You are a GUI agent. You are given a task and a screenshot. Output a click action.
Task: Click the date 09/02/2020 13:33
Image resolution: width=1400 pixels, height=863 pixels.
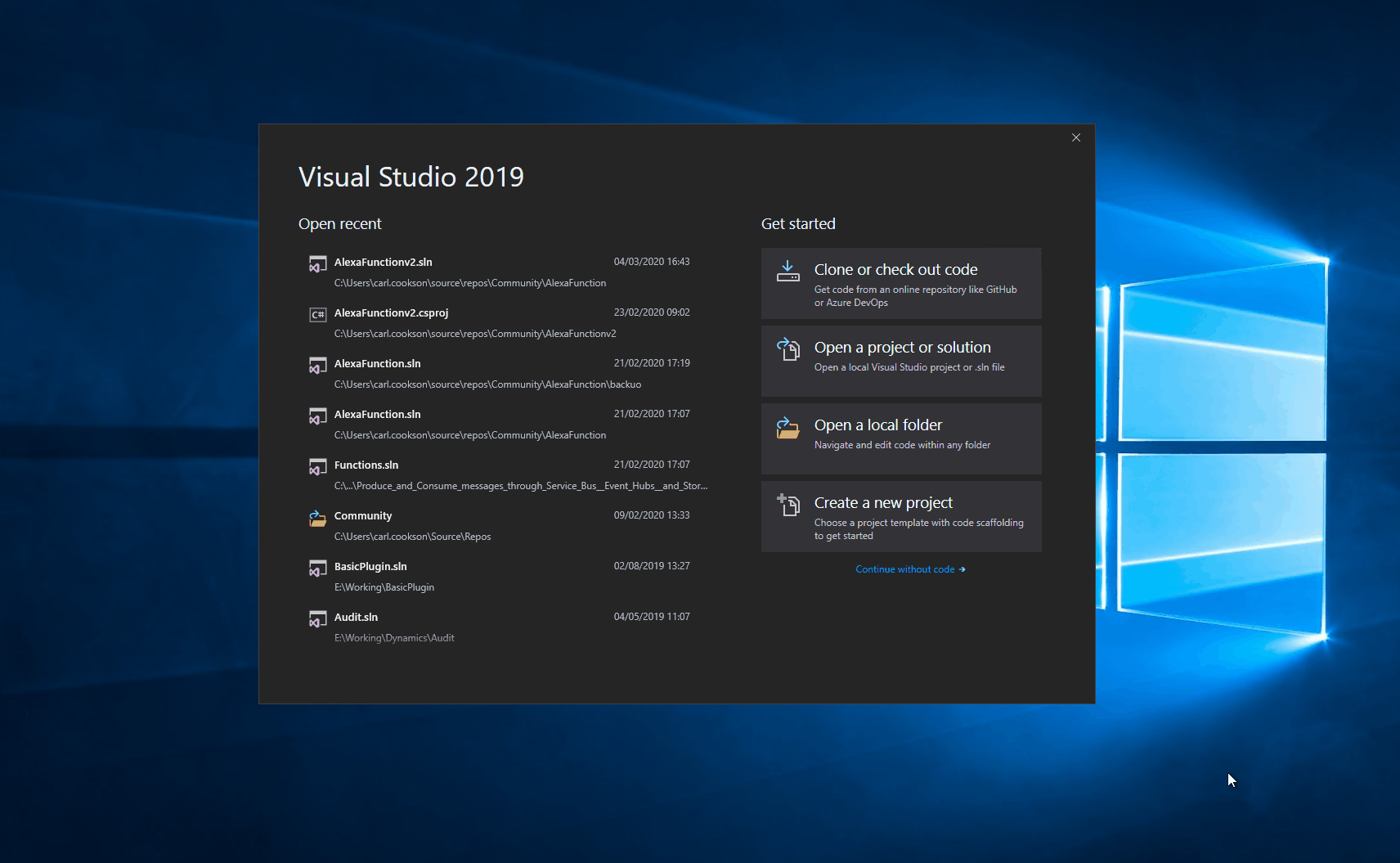pos(652,515)
